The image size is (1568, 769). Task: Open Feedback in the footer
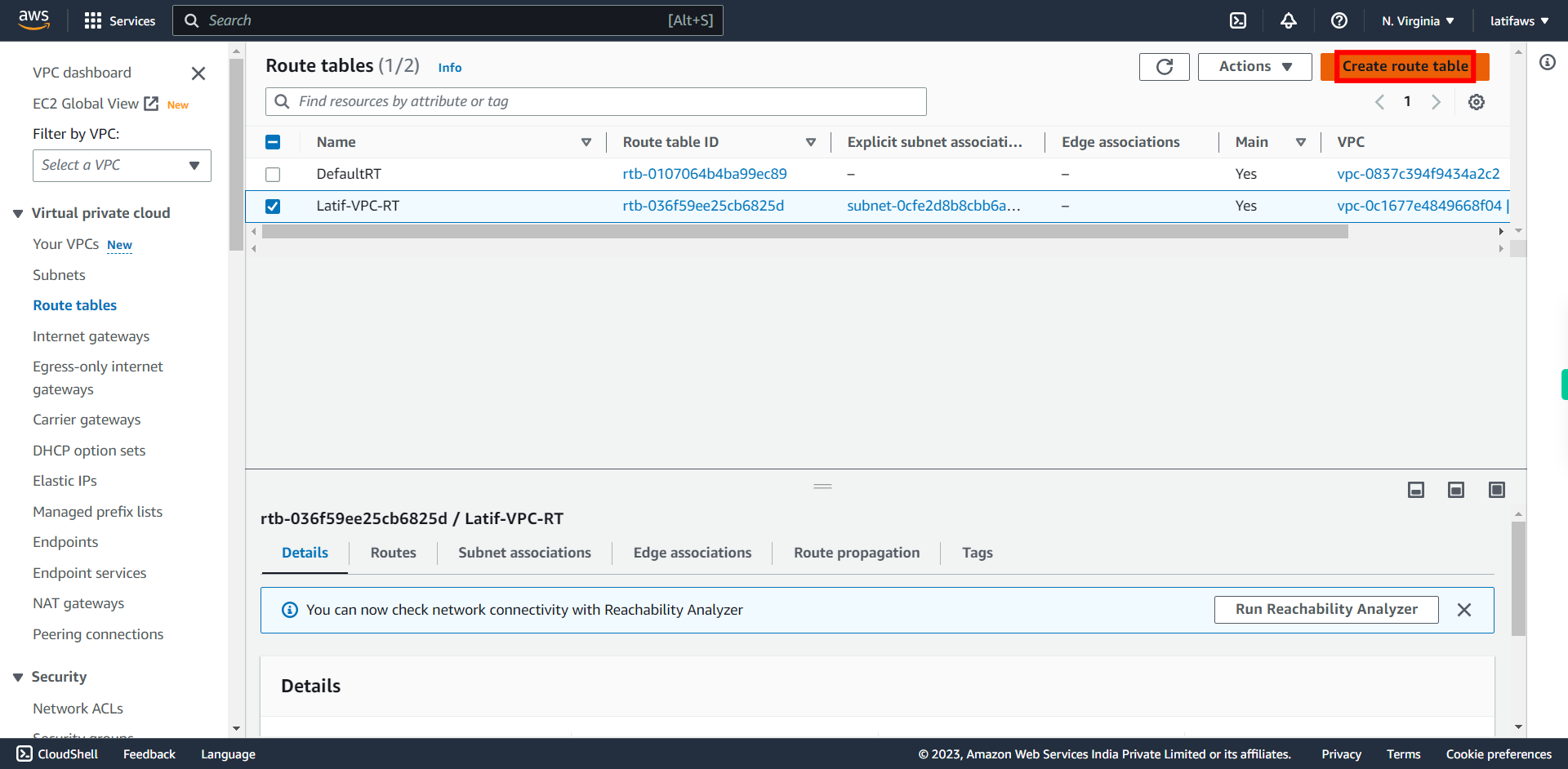click(149, 754)
